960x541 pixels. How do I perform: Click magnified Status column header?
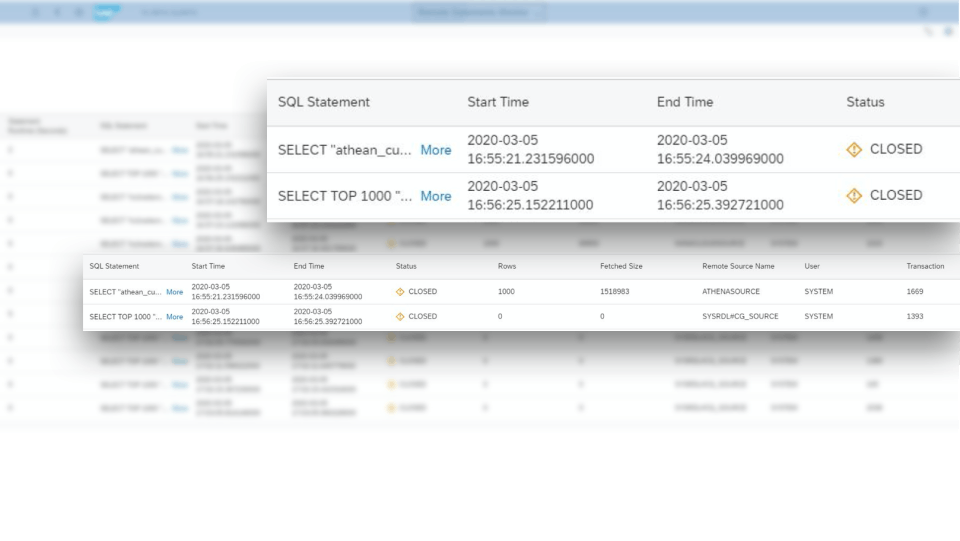tap(865, 102)
